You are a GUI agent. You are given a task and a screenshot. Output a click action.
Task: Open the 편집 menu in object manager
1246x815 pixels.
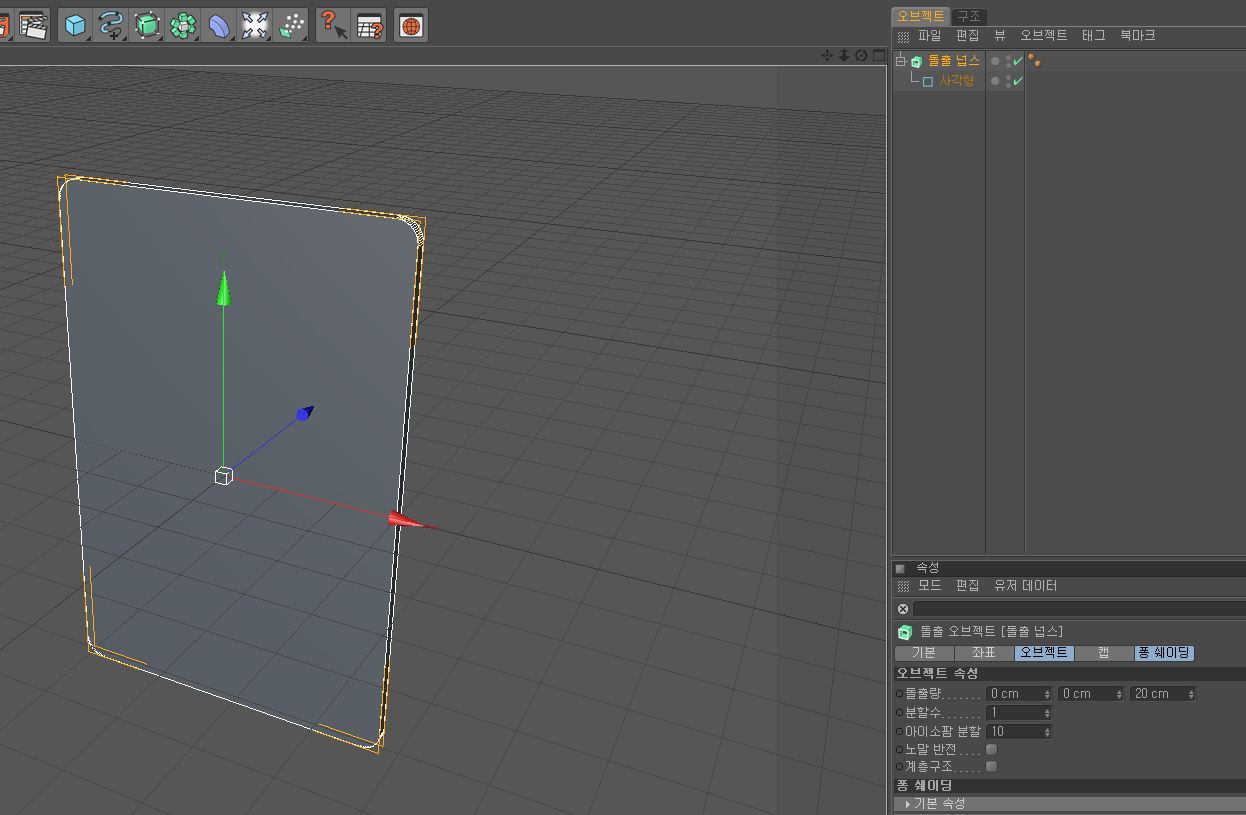coord(967,36)
